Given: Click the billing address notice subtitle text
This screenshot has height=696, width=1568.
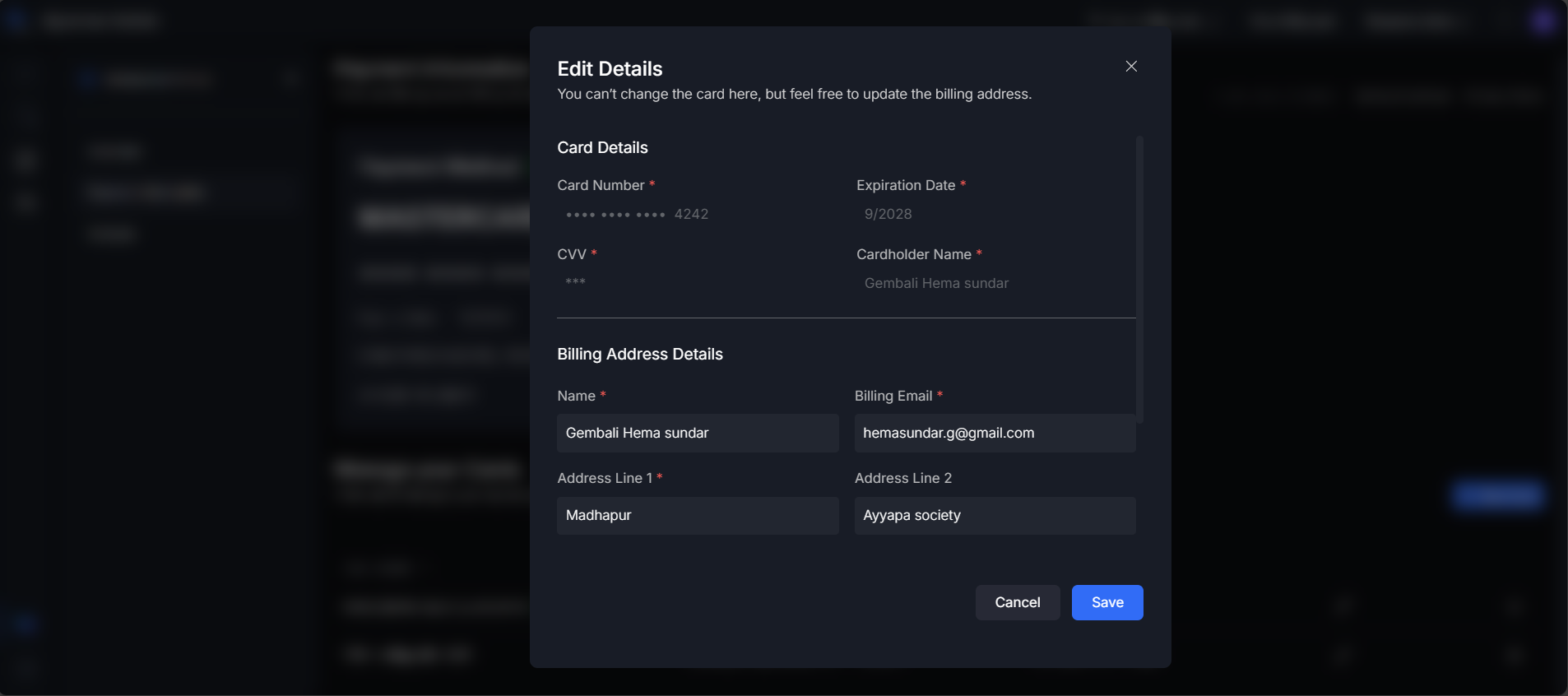Looking at the screenshot, I should [794, 95].
